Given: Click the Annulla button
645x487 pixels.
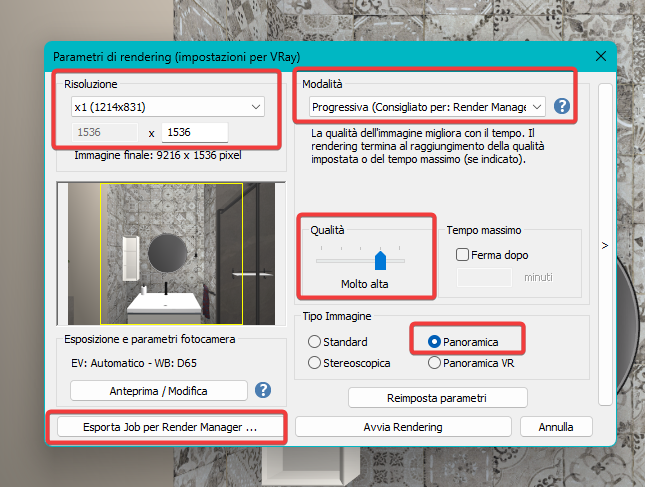Looking at the screenshot, I should coord(556,427).
